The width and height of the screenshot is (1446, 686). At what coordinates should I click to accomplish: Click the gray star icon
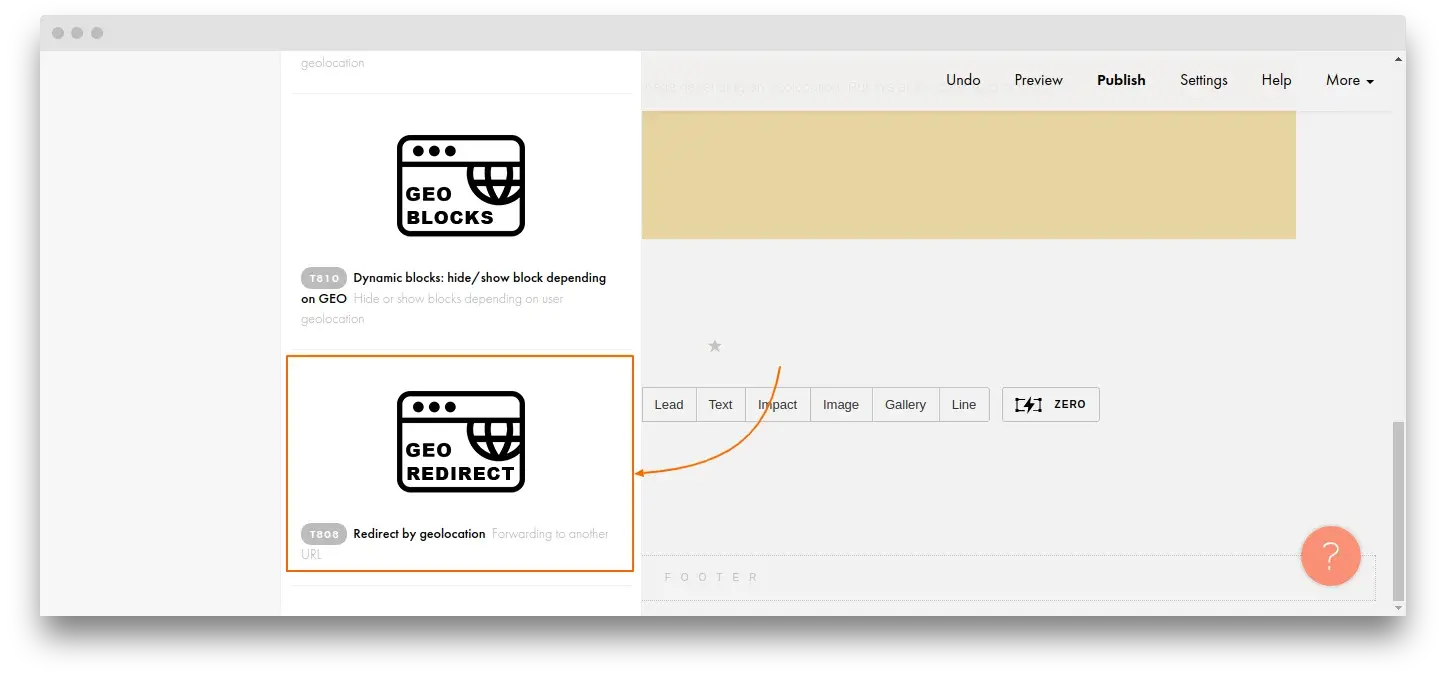coord(714,346)
